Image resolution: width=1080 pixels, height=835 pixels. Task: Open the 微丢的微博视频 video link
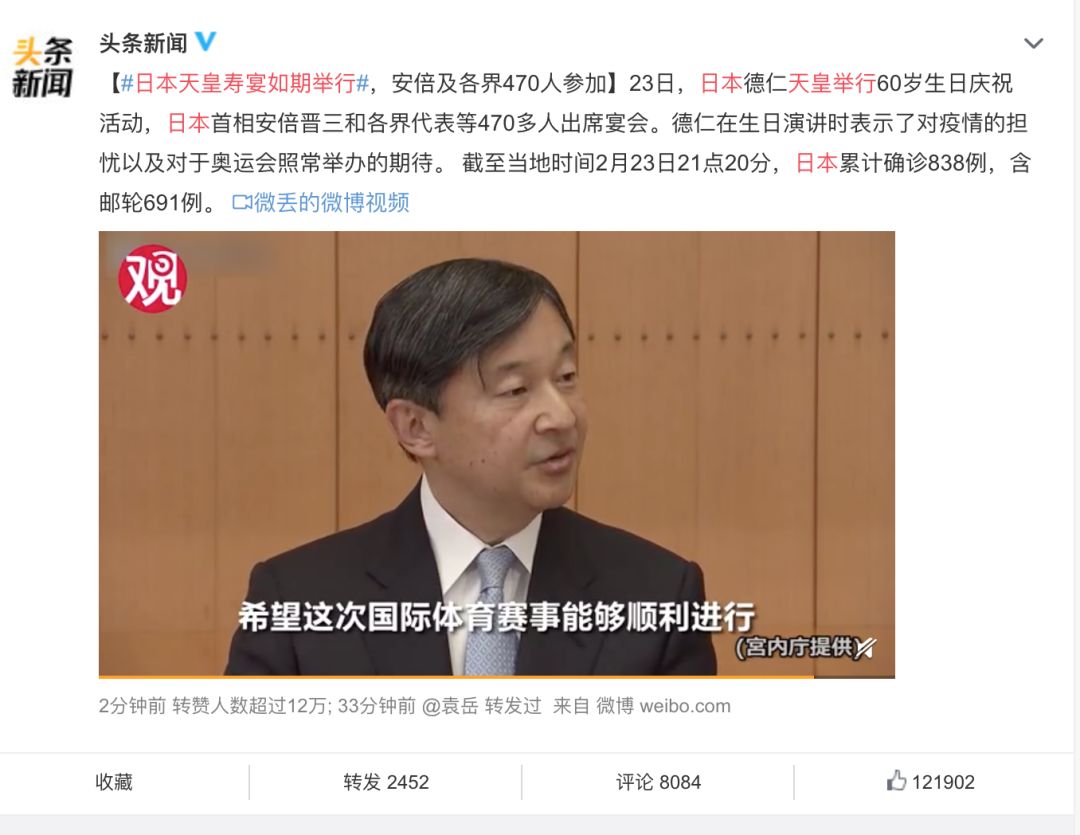pos(331,203)
